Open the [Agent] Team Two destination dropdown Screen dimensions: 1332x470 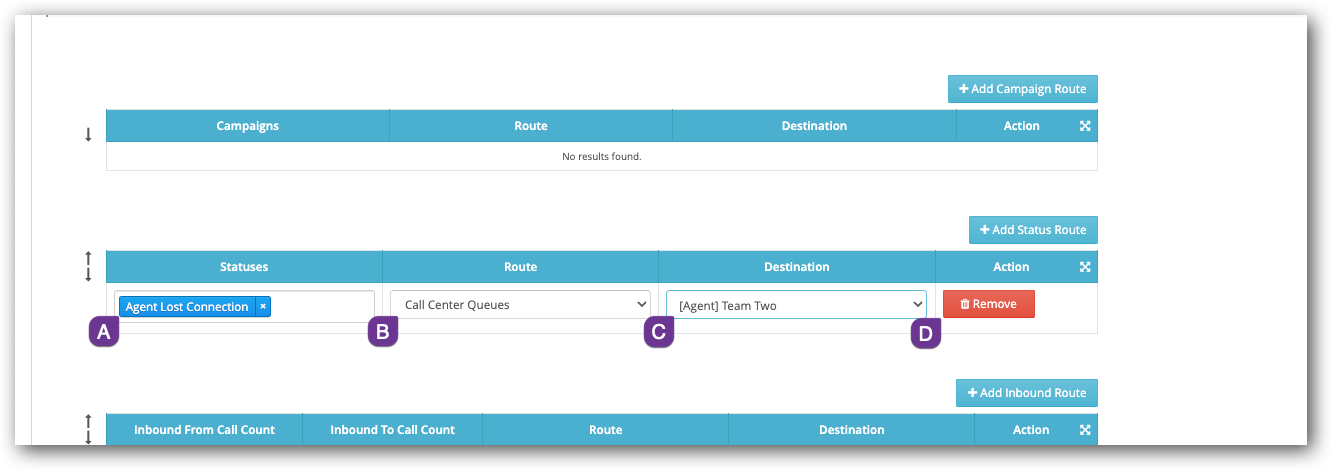click(x=796, y=305)
